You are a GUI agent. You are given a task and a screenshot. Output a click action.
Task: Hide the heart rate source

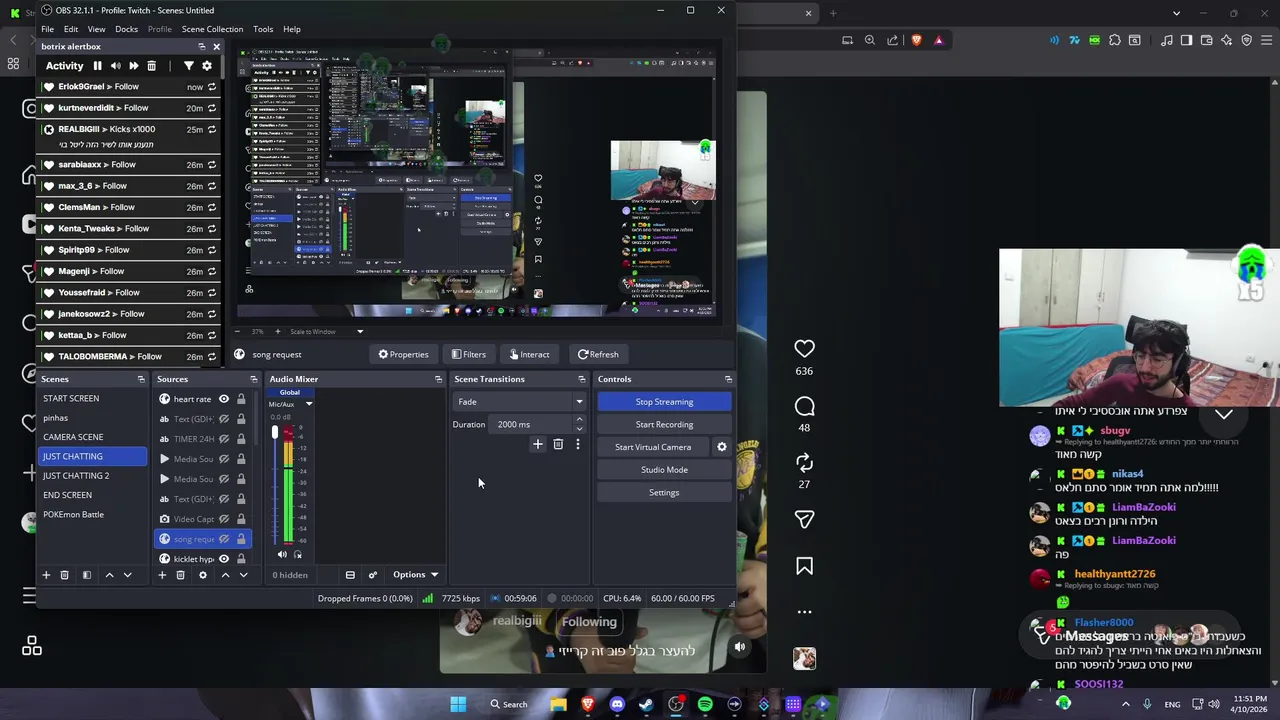(x=224, y=399)
